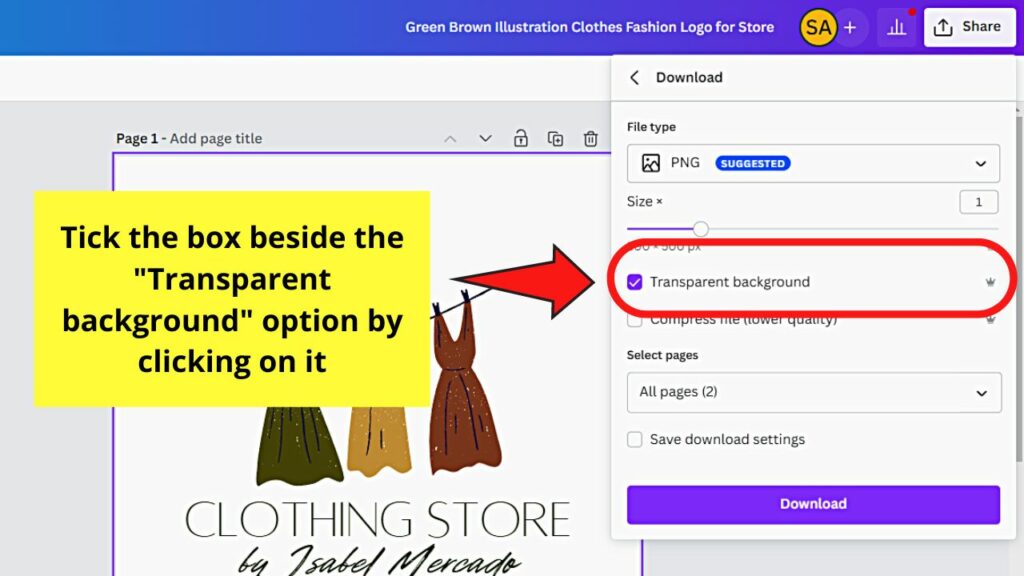
Task: Collapse the page with the up chevron
Action: tap(451, 139)
